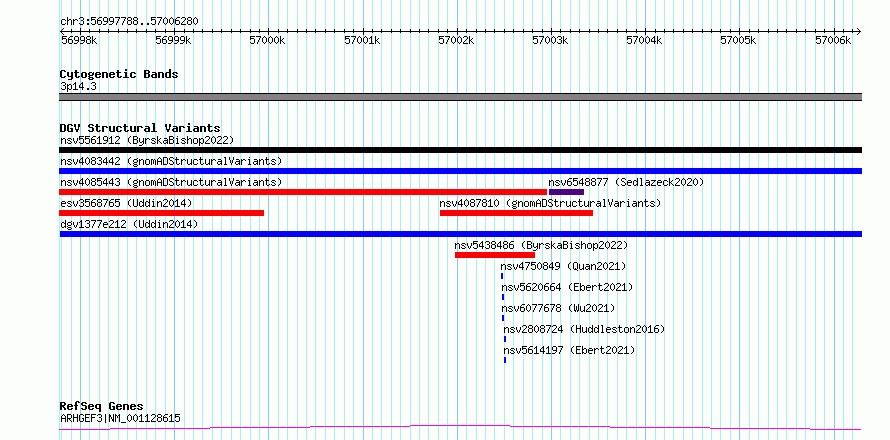
Task: Click label nsv5561912 (ByrskaBishop2022)
Action: click(x=147, y=140)
